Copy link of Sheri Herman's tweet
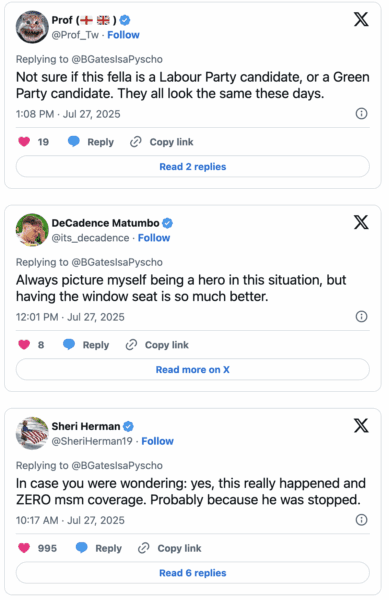Screen dimensions: 389x600 pos(169,548)
